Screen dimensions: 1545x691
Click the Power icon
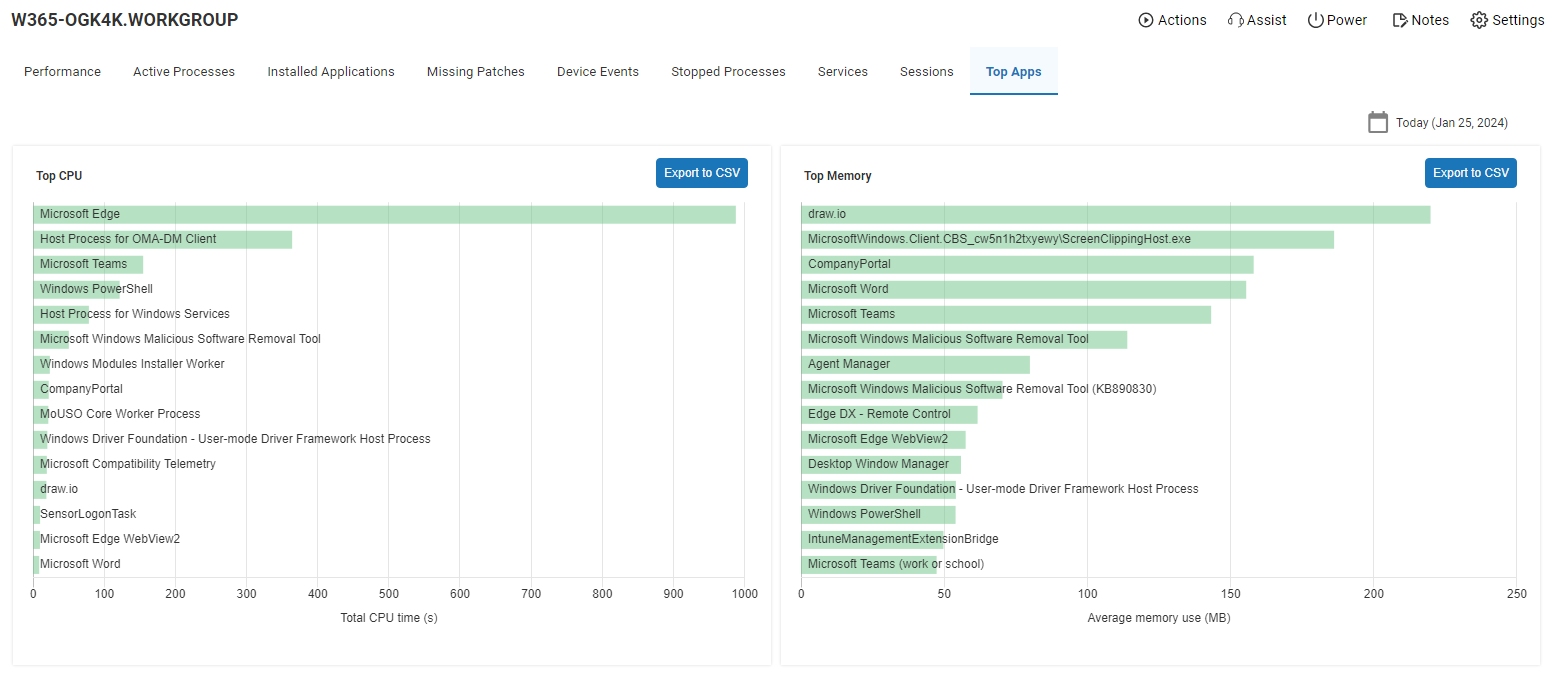click(x=1316, y=20)
